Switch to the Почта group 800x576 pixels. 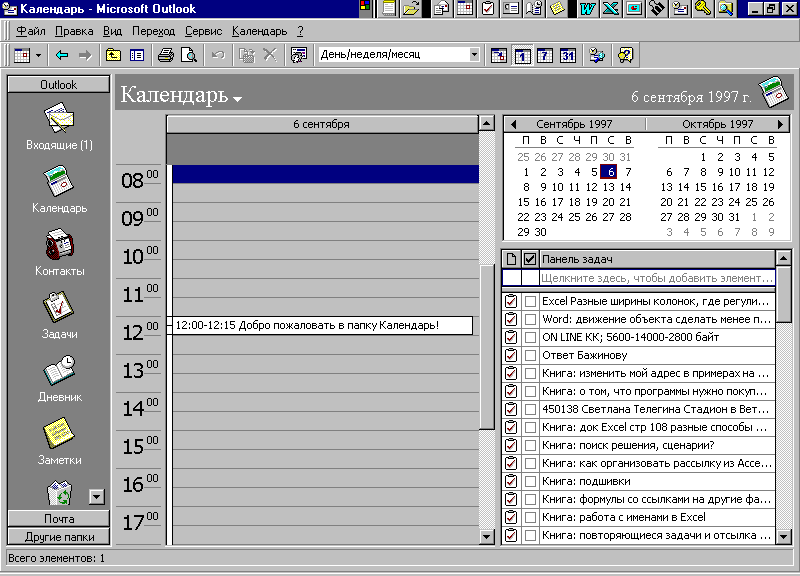[59, 519]
